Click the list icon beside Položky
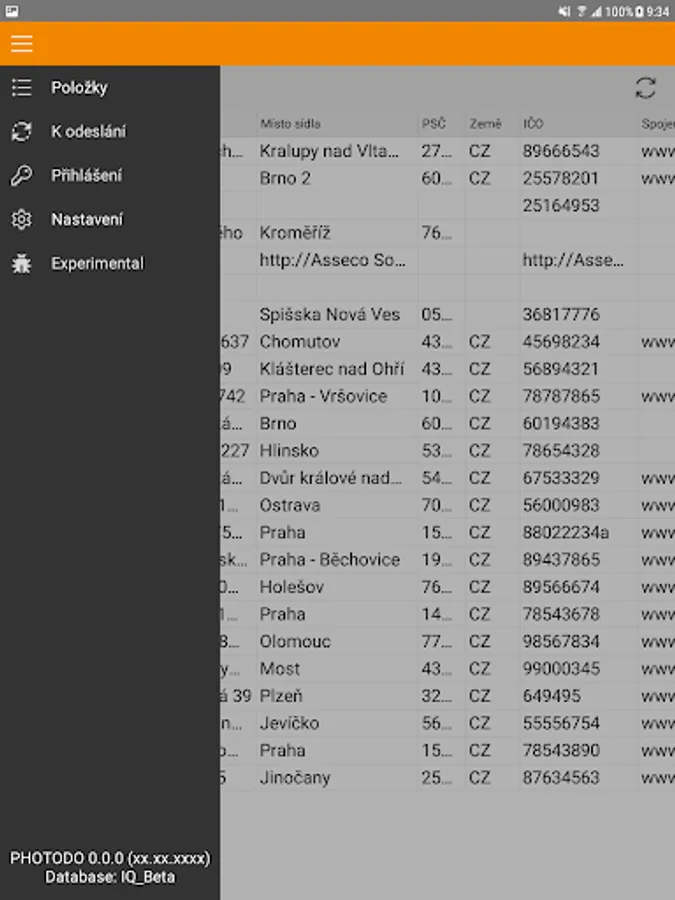 (x=22, y=87)
